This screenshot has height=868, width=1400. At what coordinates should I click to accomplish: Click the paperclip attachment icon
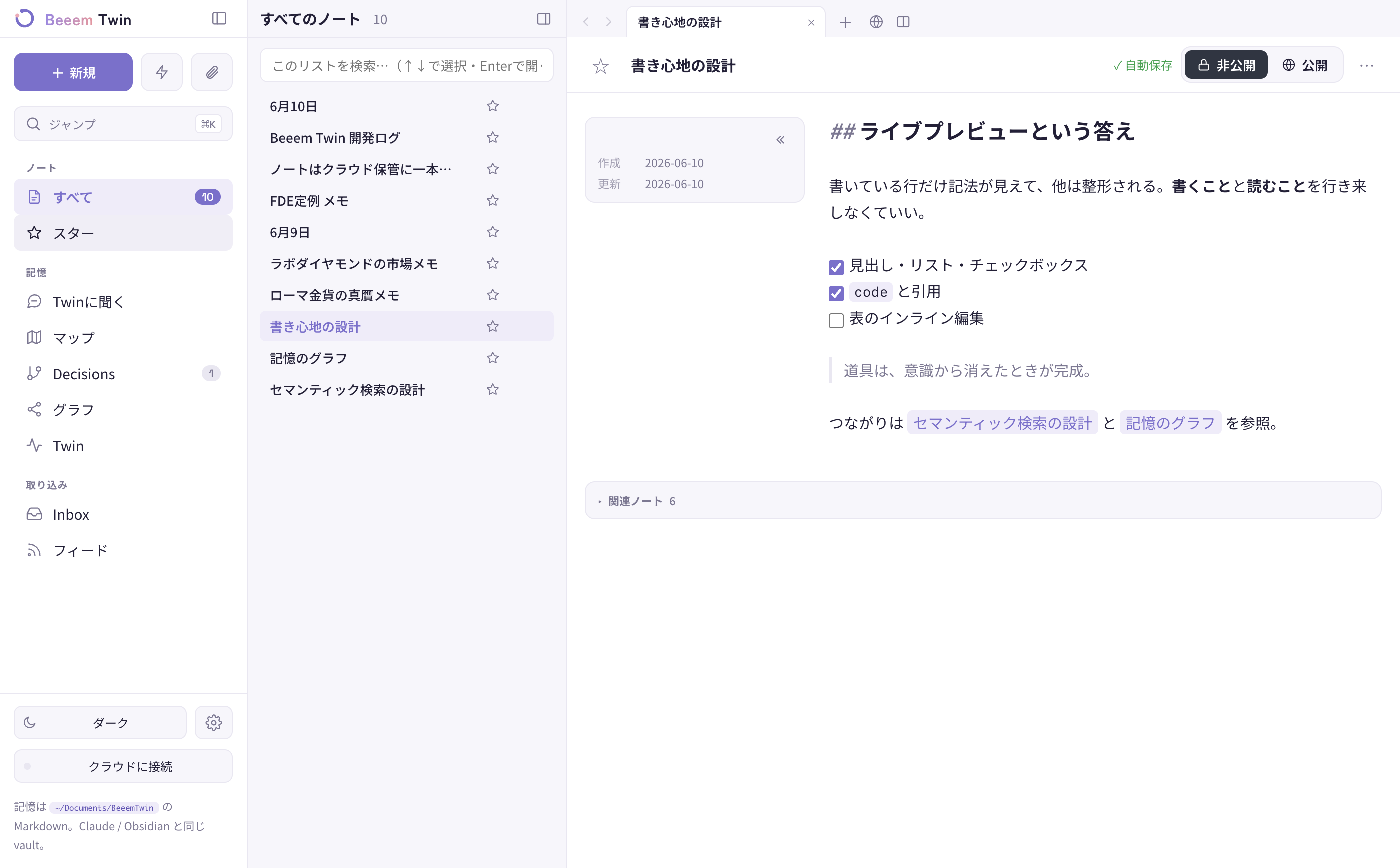[x=212, y=72]
